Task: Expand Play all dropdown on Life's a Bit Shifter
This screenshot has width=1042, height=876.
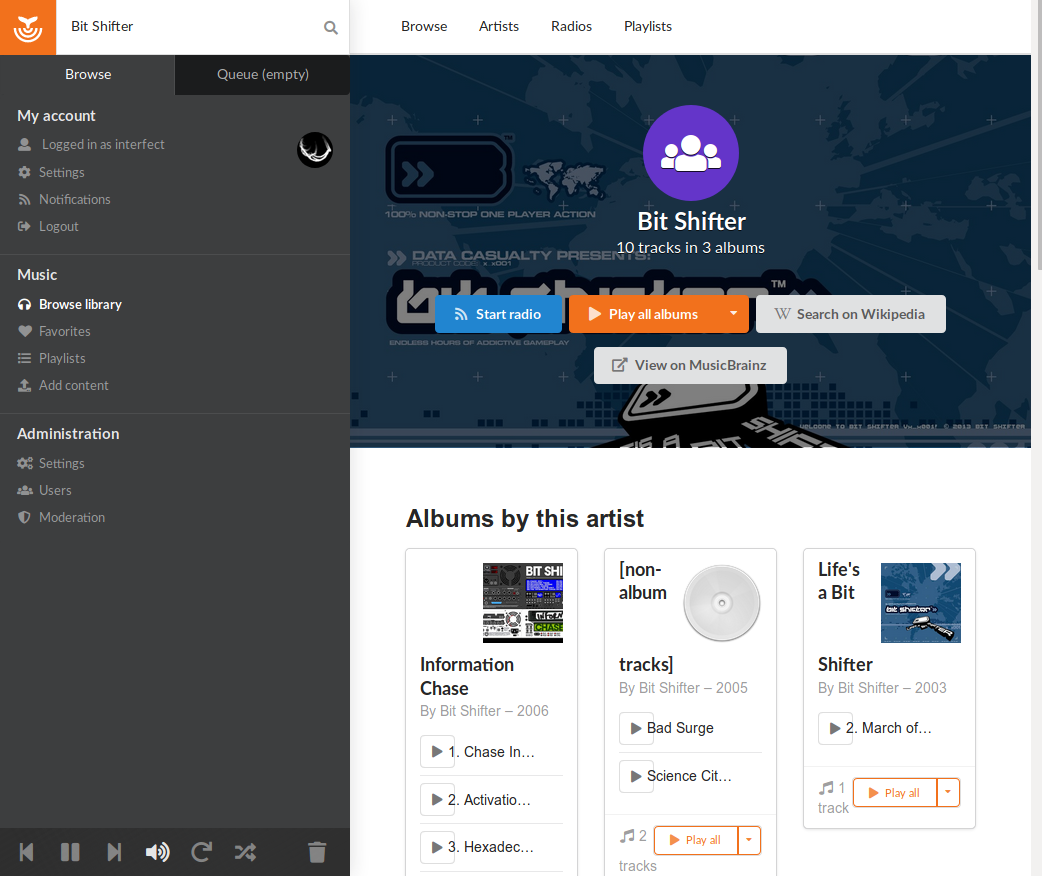Action: (948, 793)
